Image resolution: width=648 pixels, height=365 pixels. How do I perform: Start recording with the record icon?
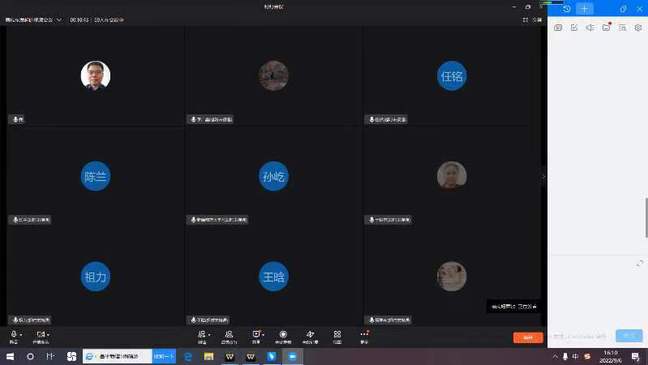click(283, 336)
